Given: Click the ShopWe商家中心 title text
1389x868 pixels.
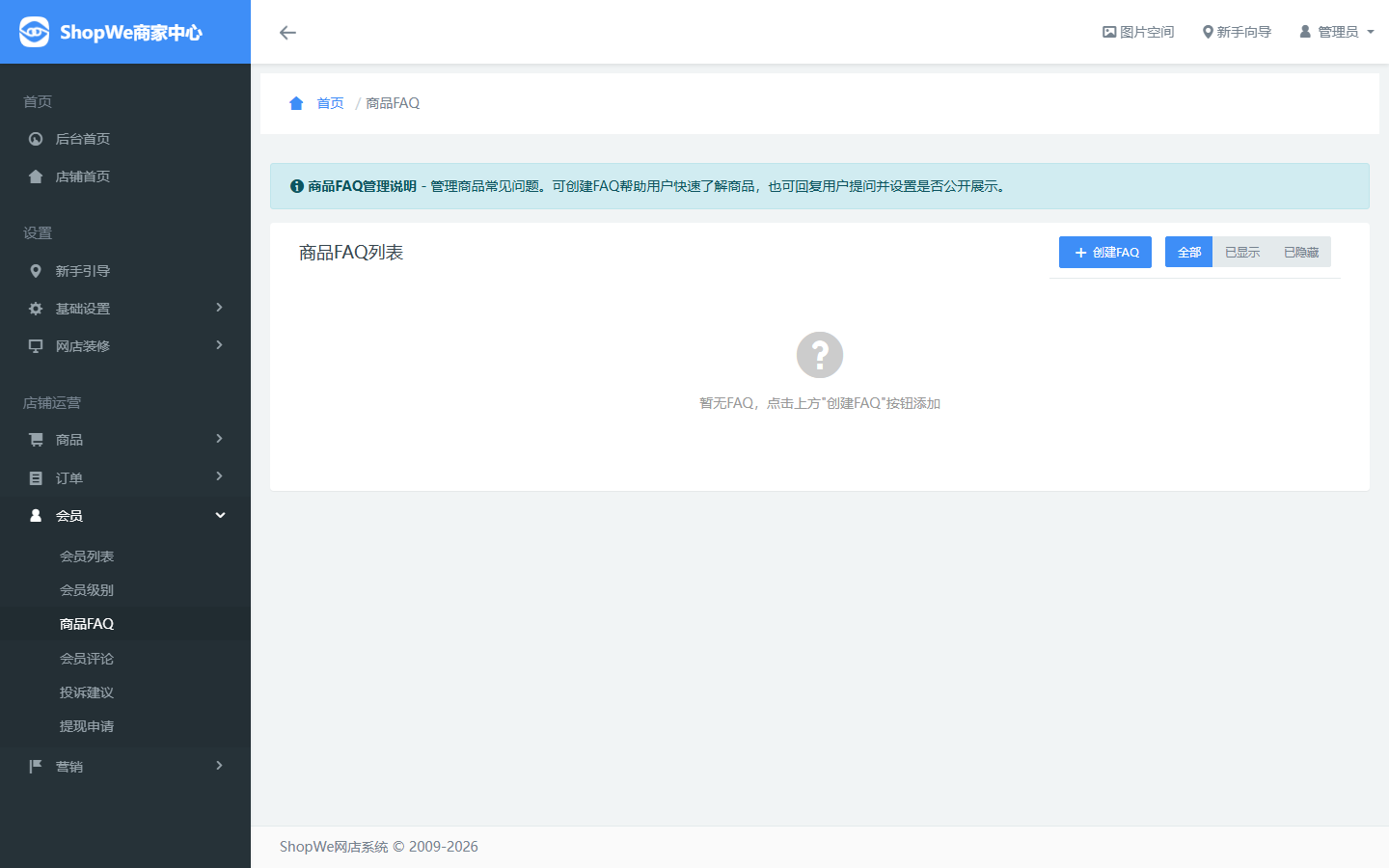Looking at the screenshot, I should coord(131,33).
